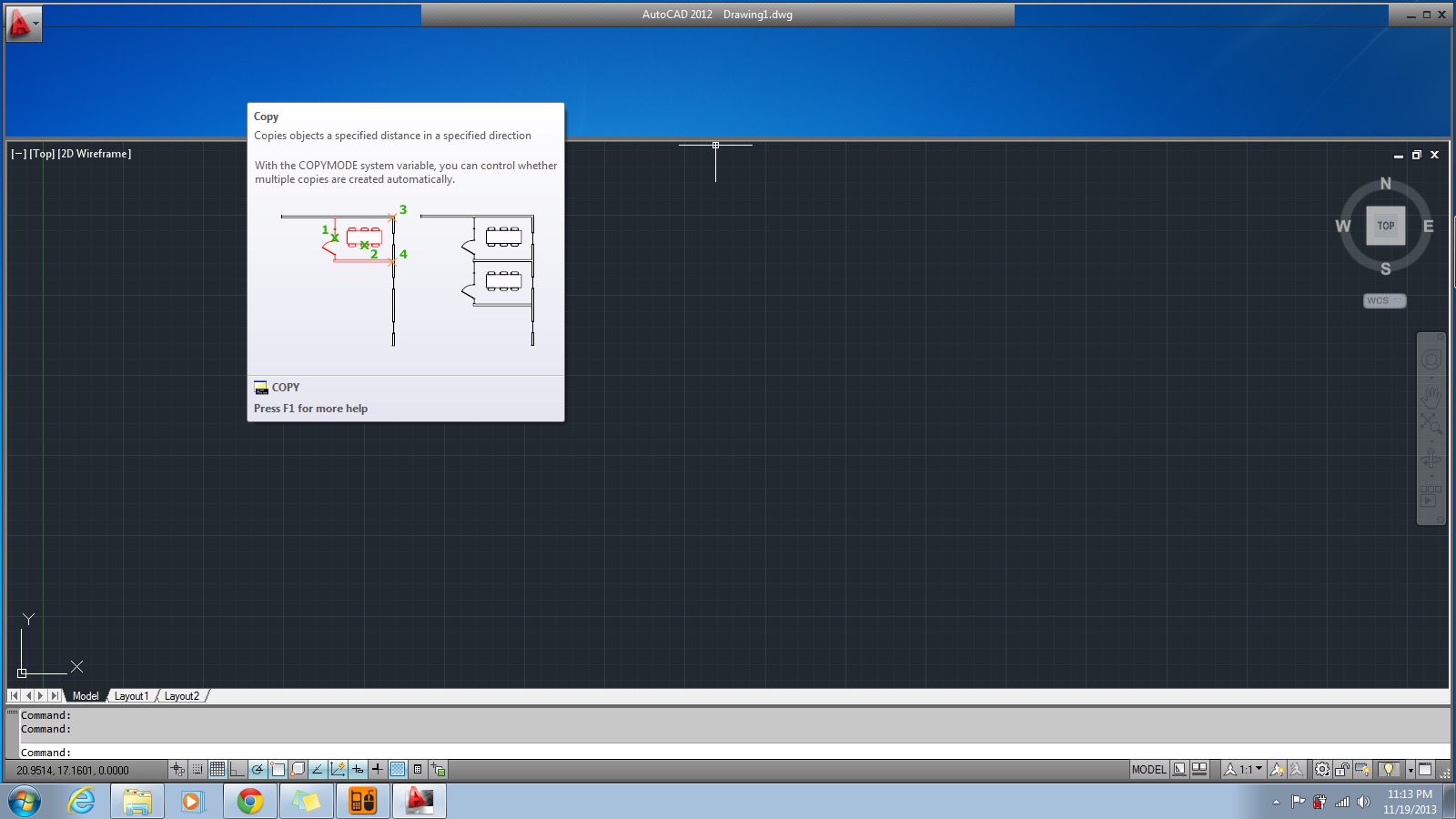The width and height of the screenshot is (1456, 819).
Task: Open the status bar menu arrow
Action: (1410, 770)
